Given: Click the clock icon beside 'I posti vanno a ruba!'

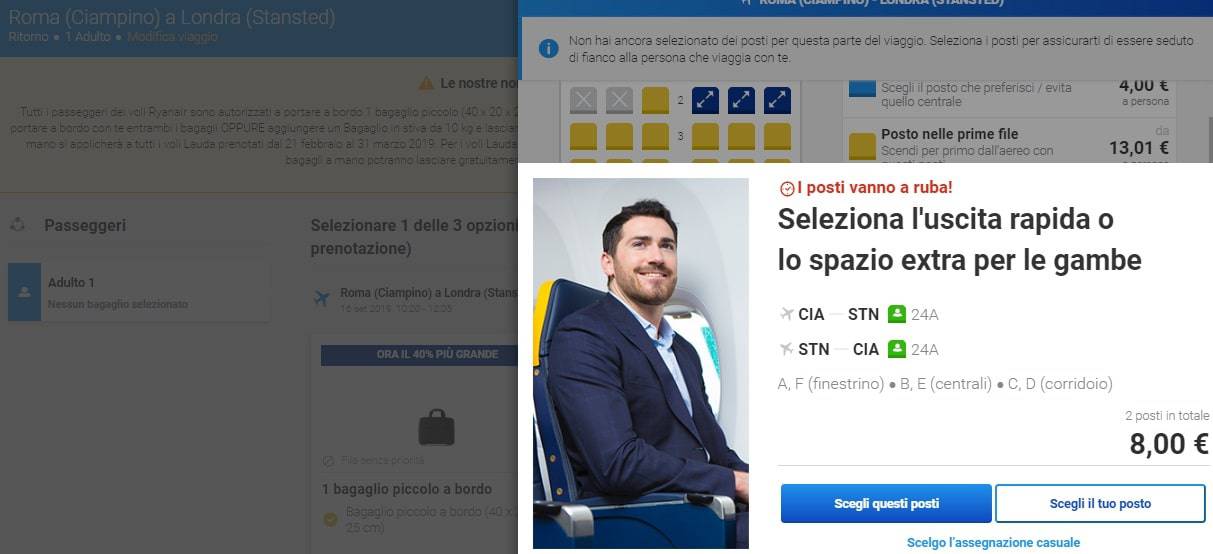Looking at the screenshot, I should coord(786,188).
